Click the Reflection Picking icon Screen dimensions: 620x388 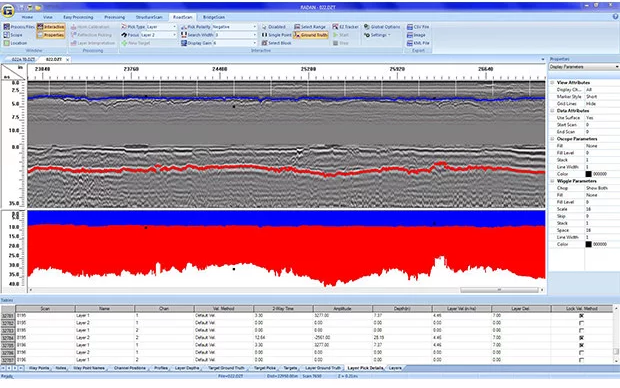[74, 35]
